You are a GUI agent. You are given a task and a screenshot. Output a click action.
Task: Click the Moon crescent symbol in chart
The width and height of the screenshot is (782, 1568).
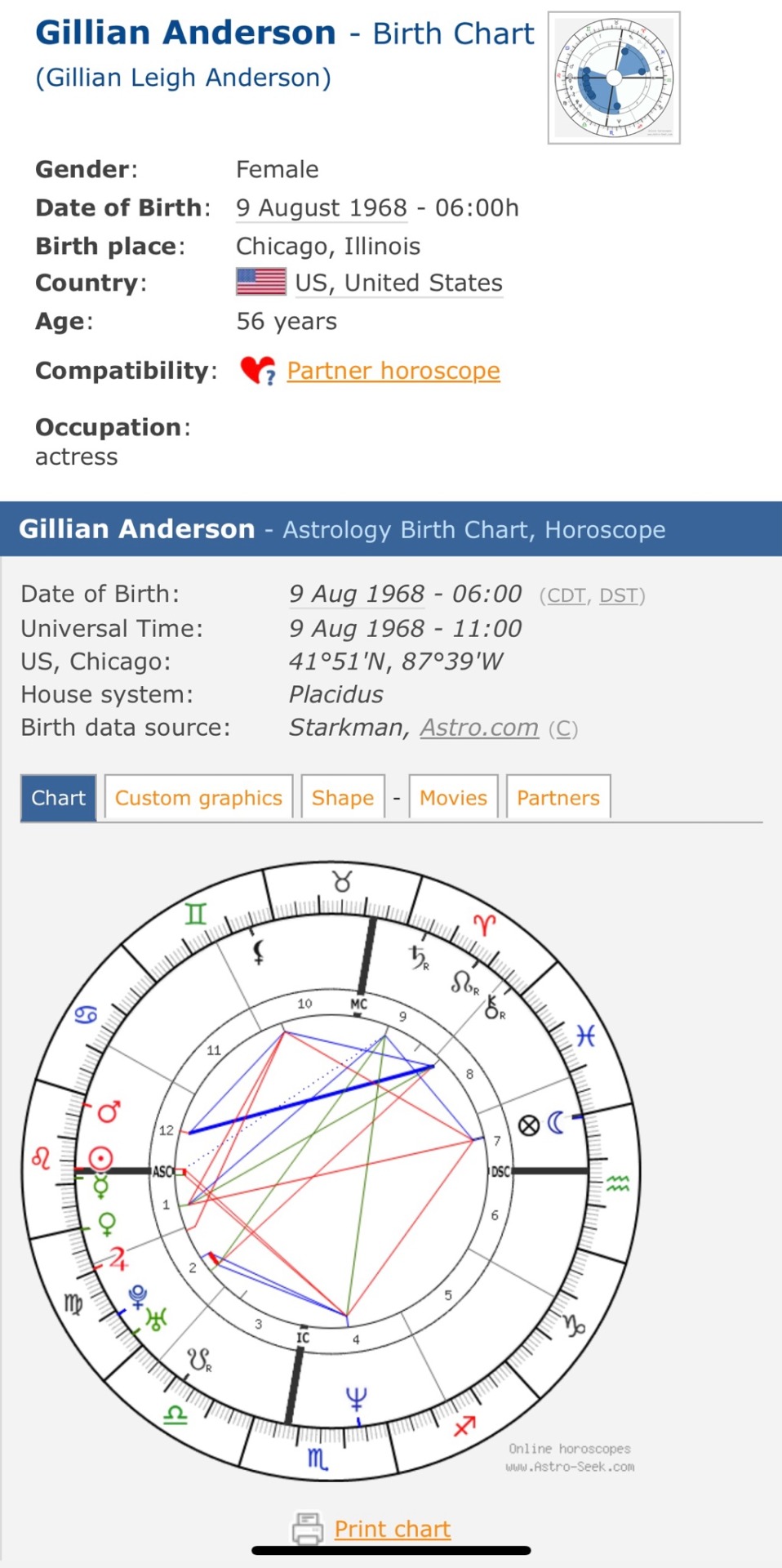click(x=556, y=1124)
